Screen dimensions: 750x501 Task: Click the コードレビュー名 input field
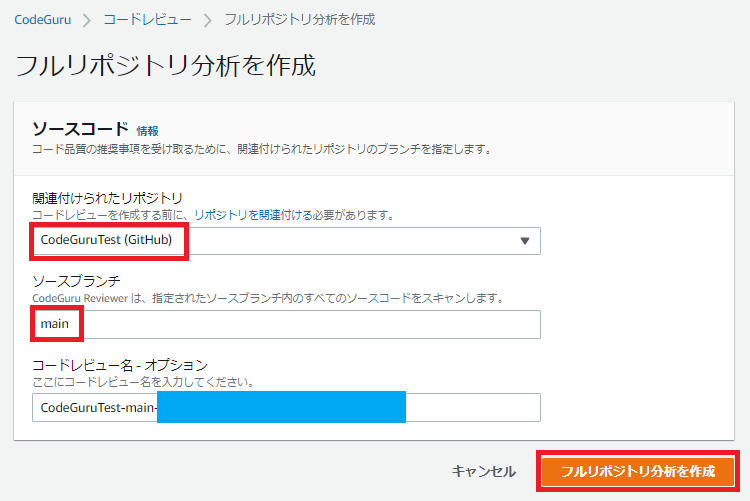(x=286, y=408)
